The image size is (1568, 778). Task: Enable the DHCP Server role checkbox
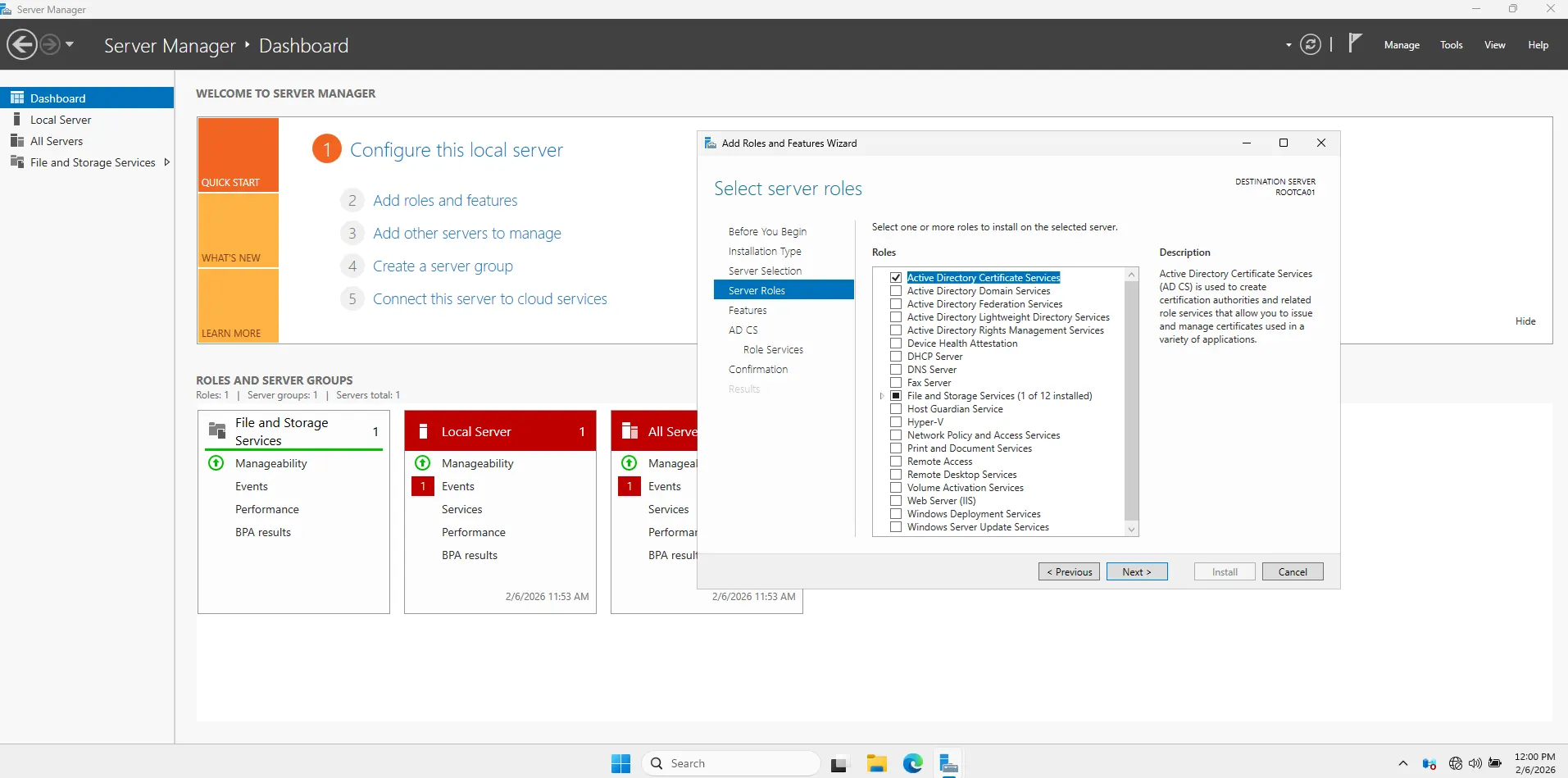coord(896,357)
